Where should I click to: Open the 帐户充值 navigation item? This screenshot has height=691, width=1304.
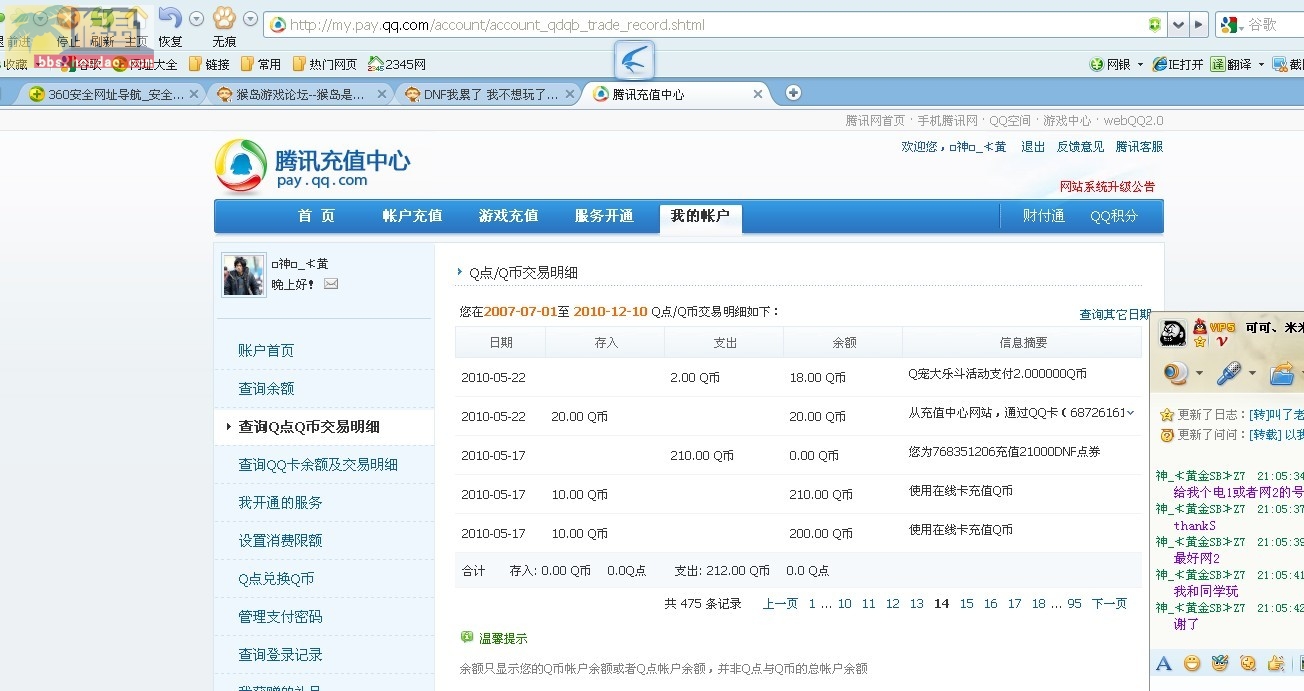[412, 216]
